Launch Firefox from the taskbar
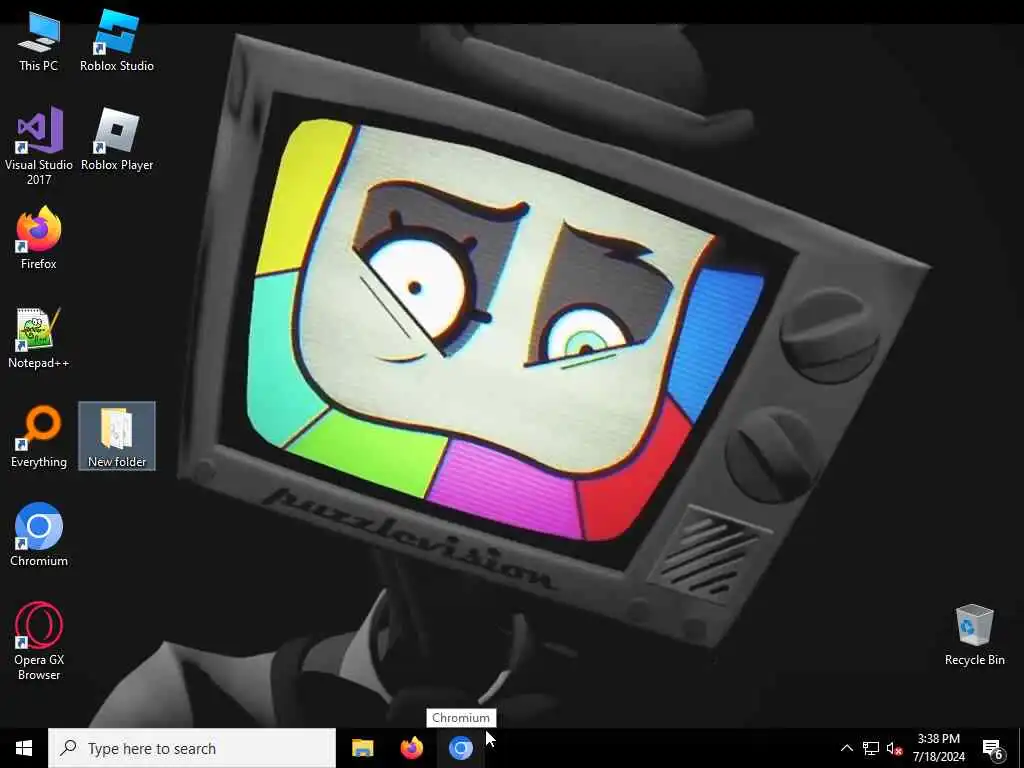The height and width of the screenshot is (768, 1024). pyautogui.click(x=411, y=748)
